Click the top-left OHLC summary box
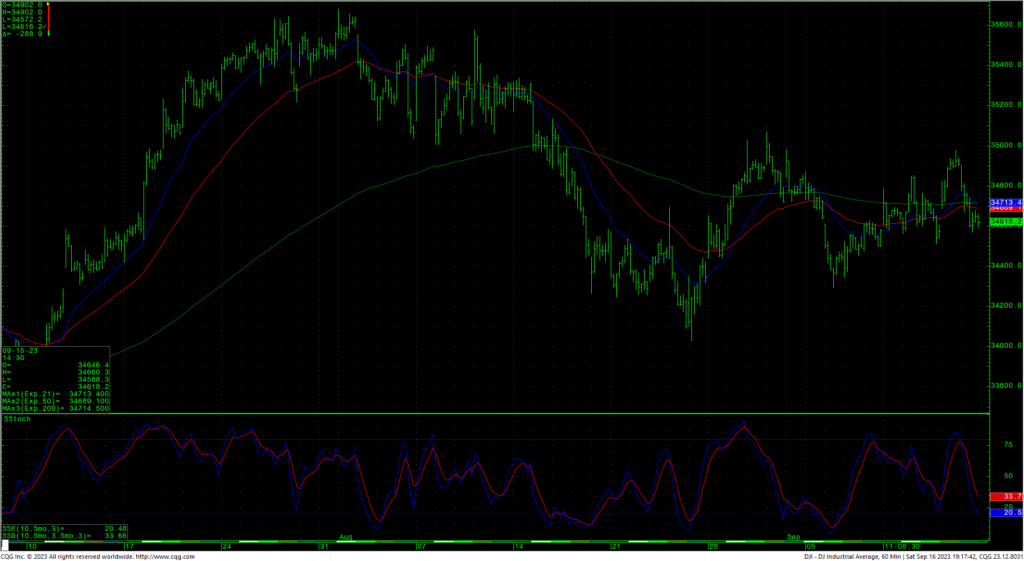The image size is (1024, 561). pyautogui.click(x=22, y=19)
